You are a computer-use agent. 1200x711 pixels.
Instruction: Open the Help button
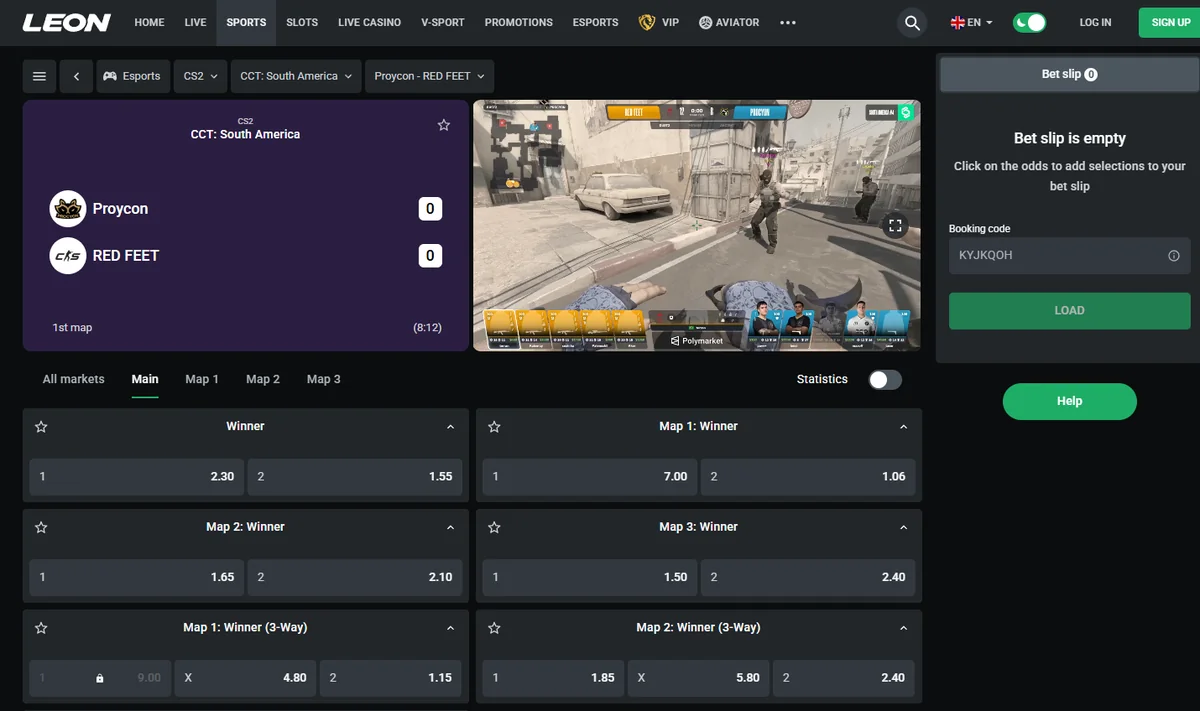pyautogui.click(x=1069, y=401)
